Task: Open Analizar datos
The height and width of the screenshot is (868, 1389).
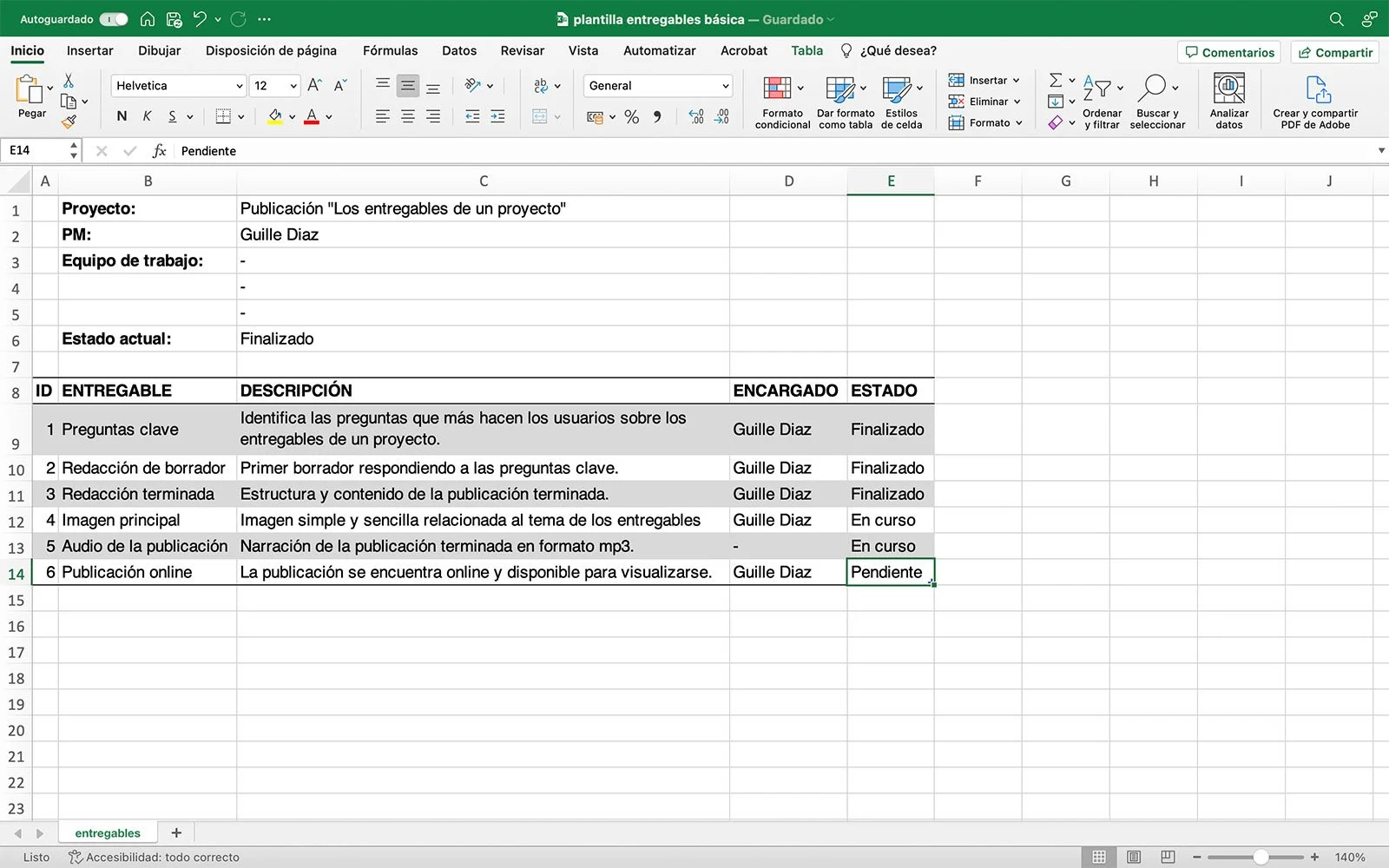Action: [1228, 100]
